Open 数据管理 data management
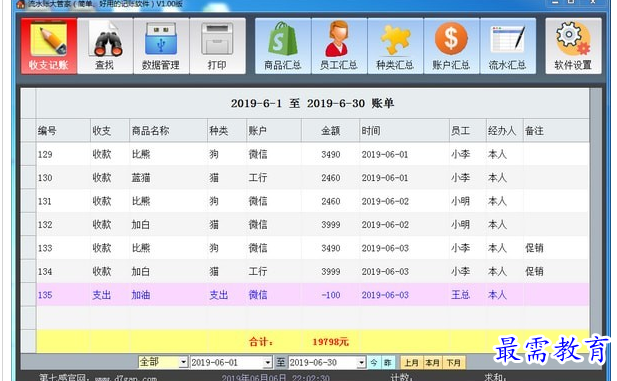Viewport: 617px width, 381px height. point(161,46)
